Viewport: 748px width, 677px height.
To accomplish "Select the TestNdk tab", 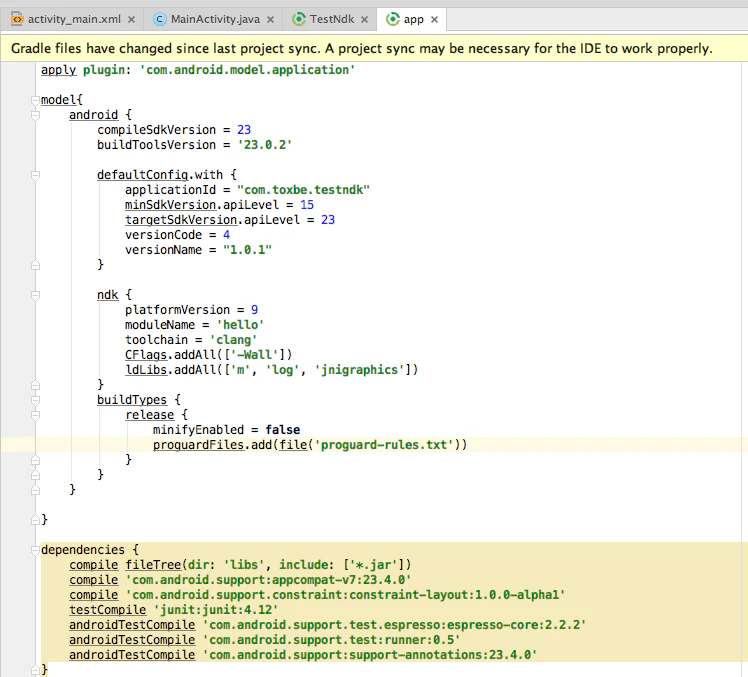I will pyautogui.click(x=332, y=19).
